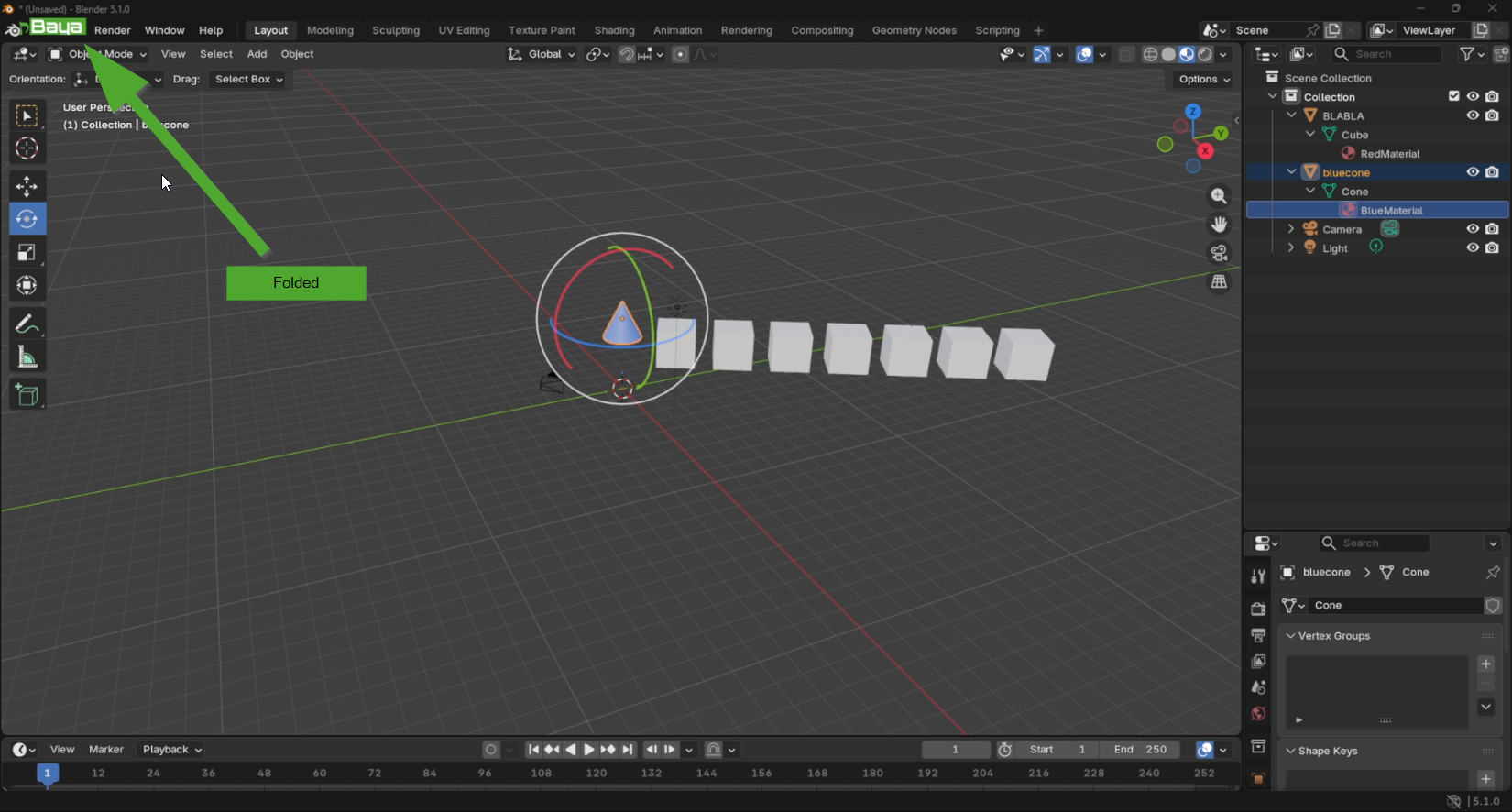The image size is (1512, 812).
Task: Jump to the animation start frame
Action: (533, 750)
